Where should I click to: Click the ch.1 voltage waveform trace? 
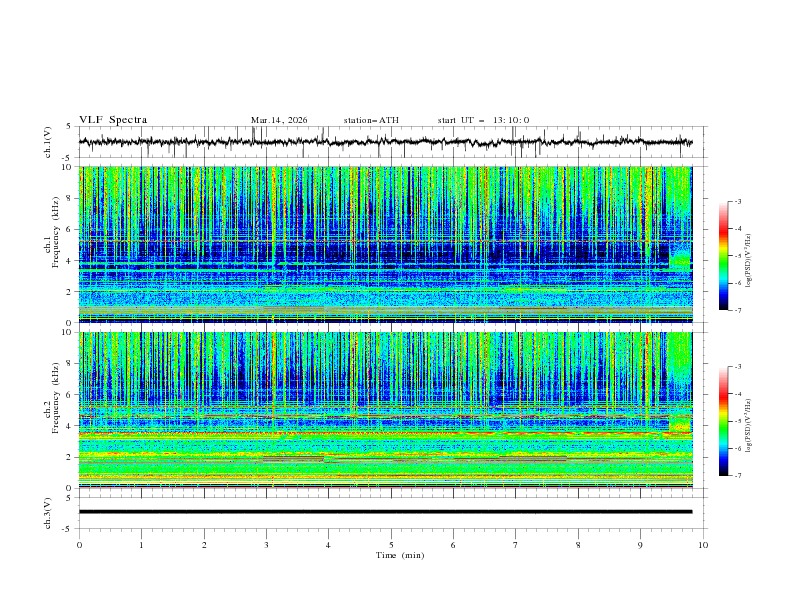[x=385, y=142]
